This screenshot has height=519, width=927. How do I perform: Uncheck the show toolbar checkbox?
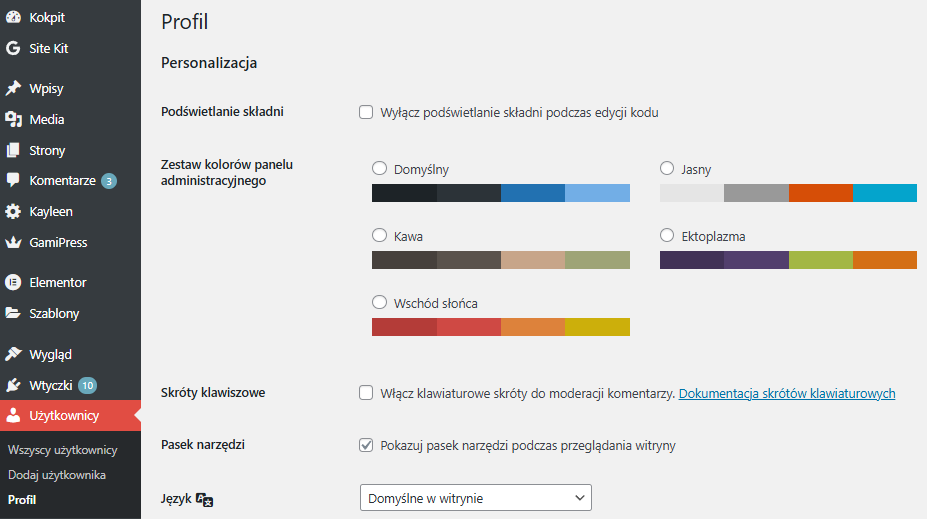[x=366, y=444]
